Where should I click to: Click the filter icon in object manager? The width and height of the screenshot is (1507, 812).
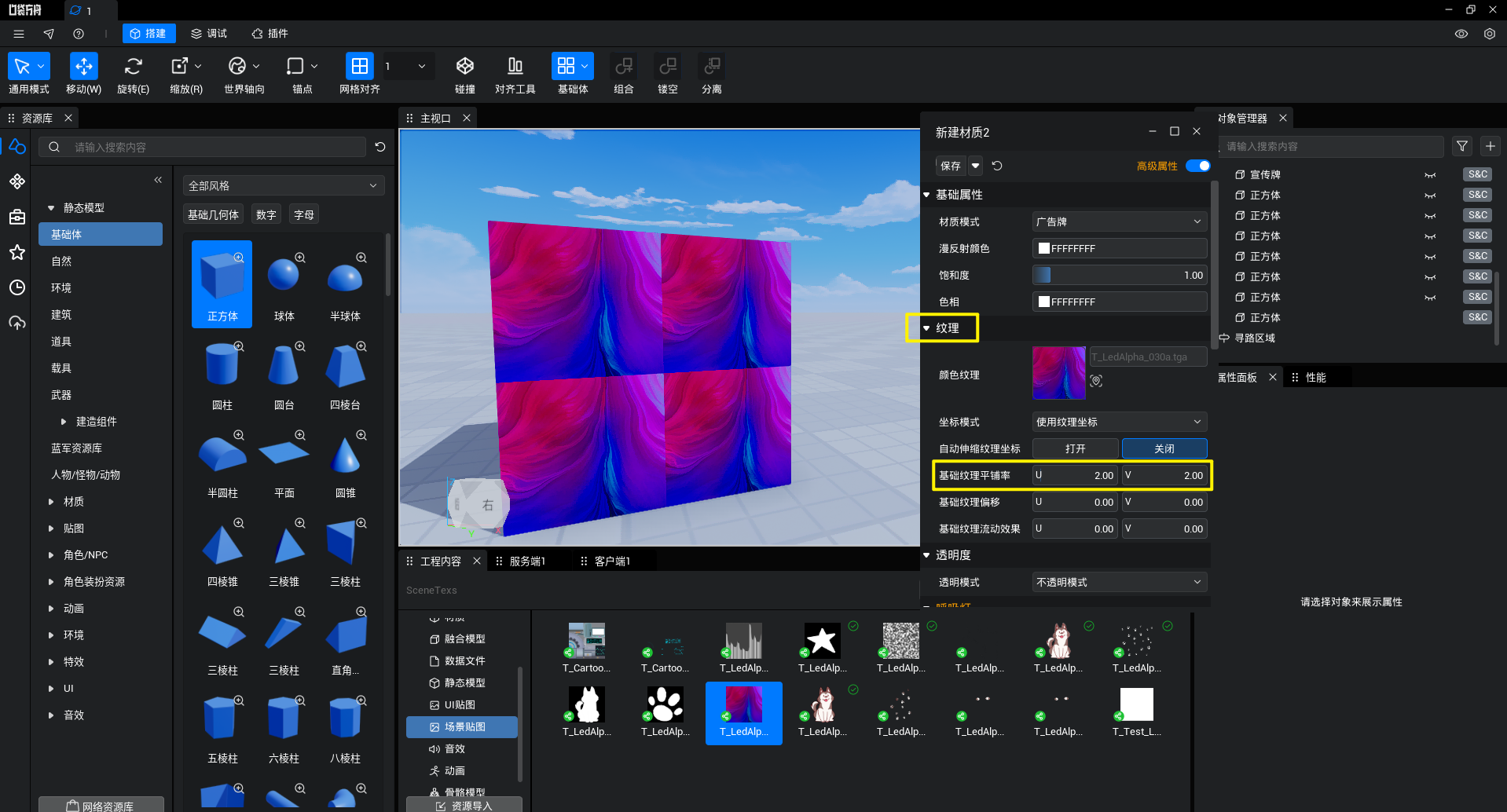[1462, 146]
